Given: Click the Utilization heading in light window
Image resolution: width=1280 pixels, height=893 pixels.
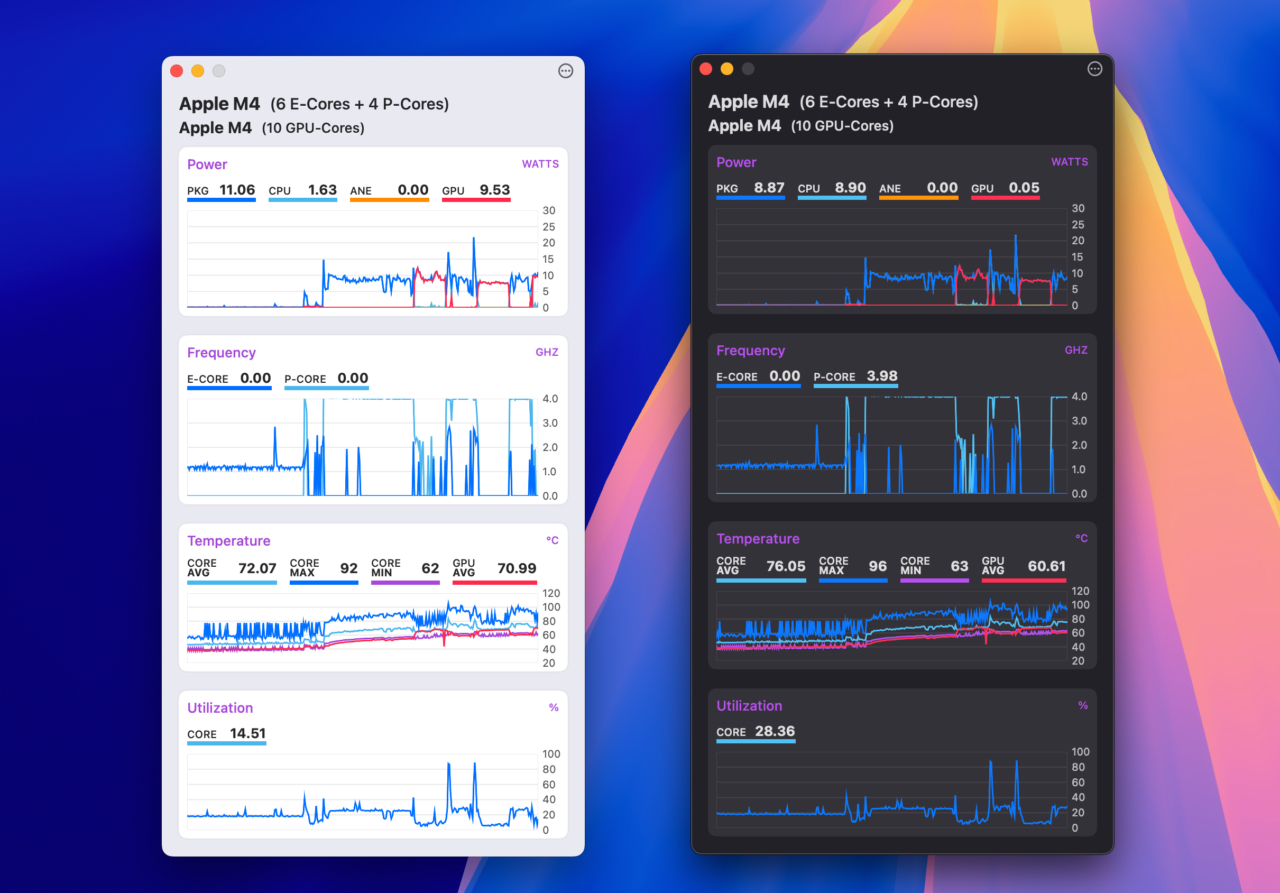Looking at the screenshot, I should [x=220, y=708].
